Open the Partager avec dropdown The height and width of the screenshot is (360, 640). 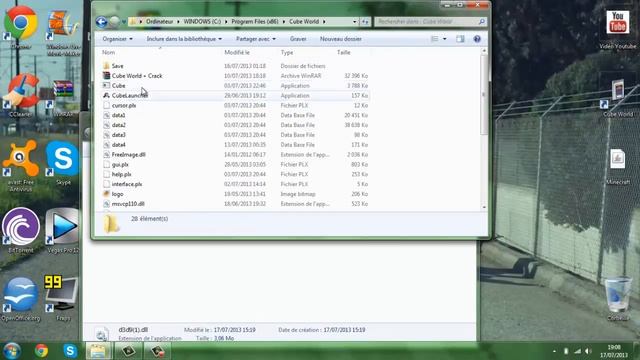tap(256, 39)
